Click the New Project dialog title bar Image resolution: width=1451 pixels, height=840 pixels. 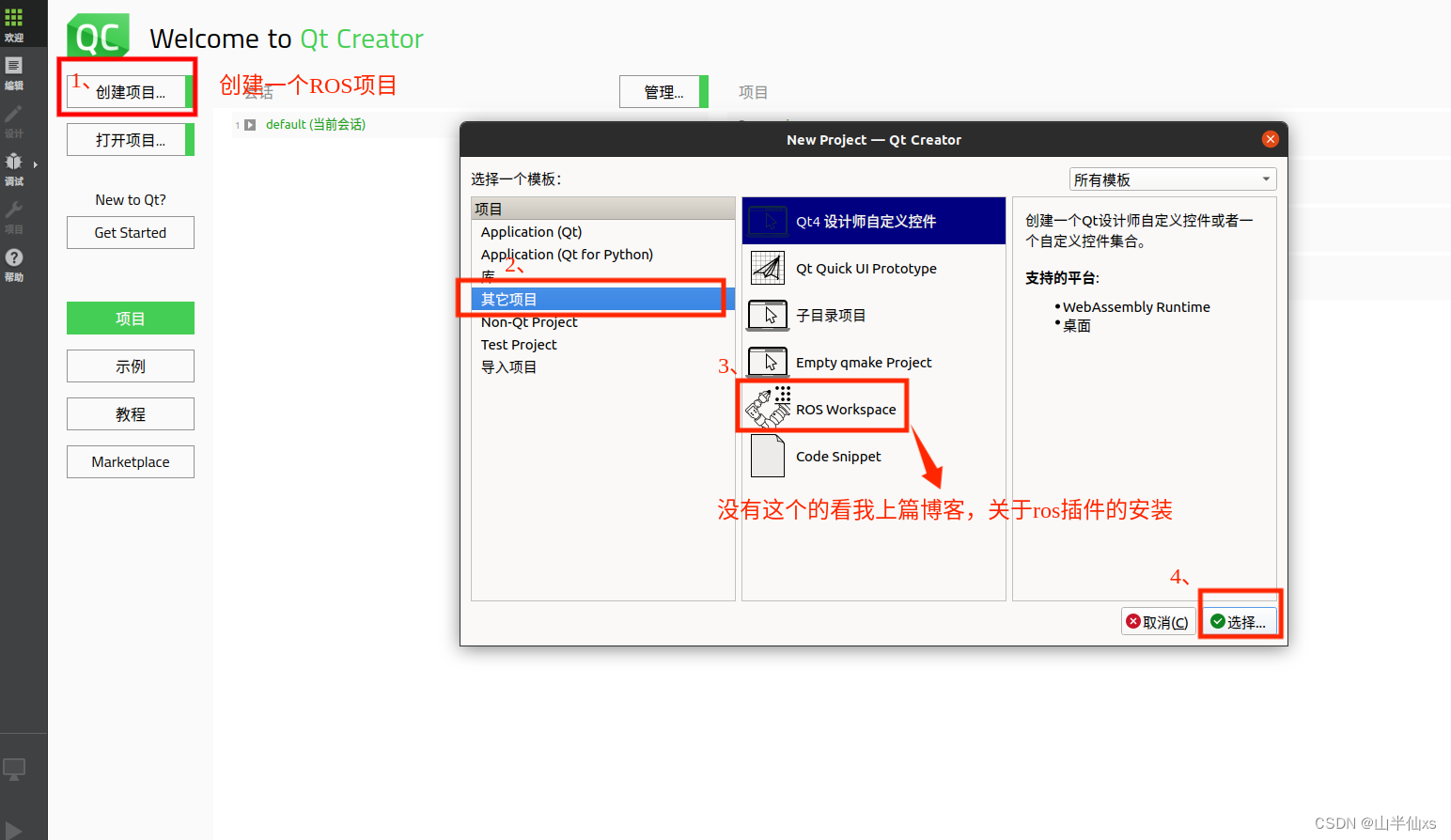coord(874,139)
